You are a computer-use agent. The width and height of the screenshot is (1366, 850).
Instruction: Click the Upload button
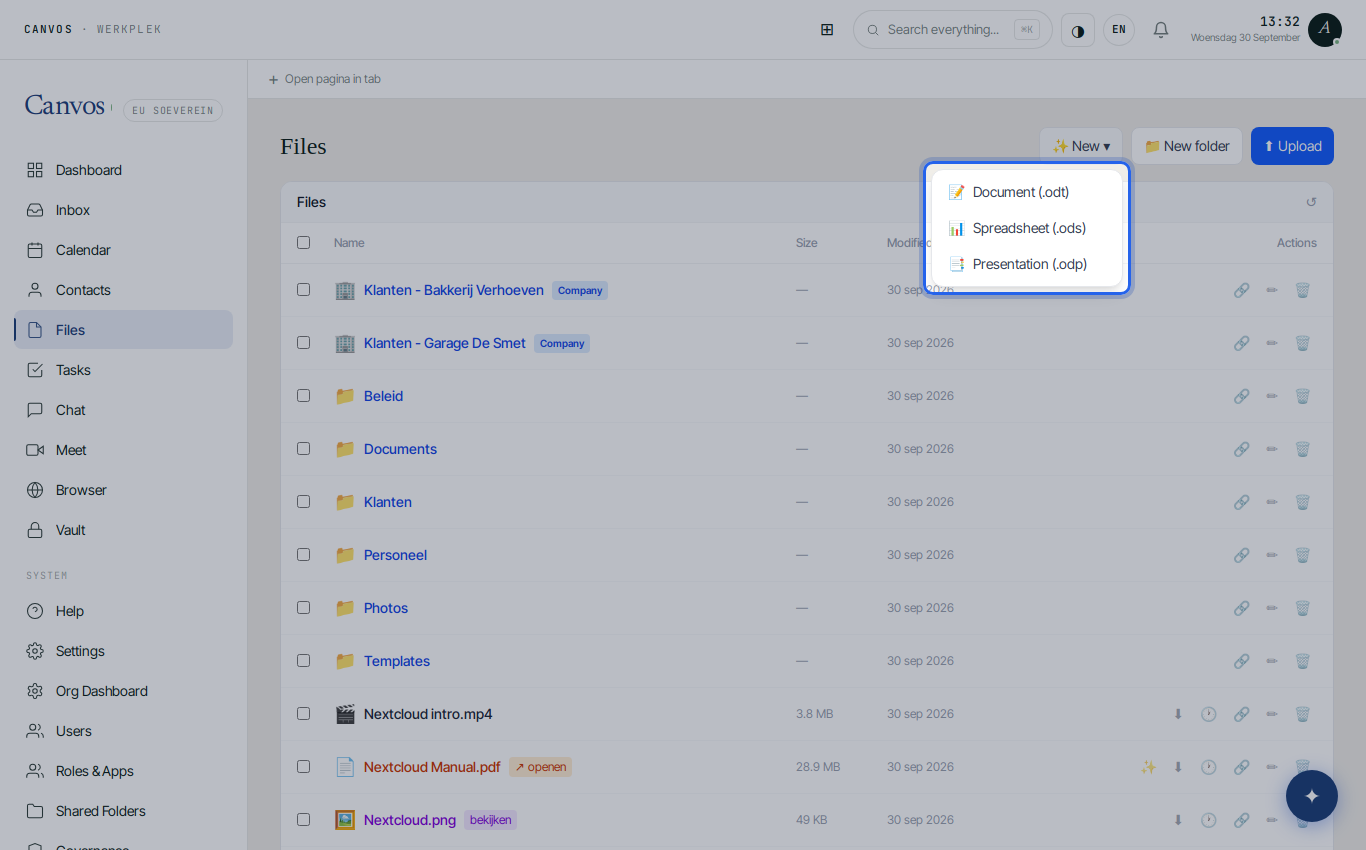tap(1292, 146)
